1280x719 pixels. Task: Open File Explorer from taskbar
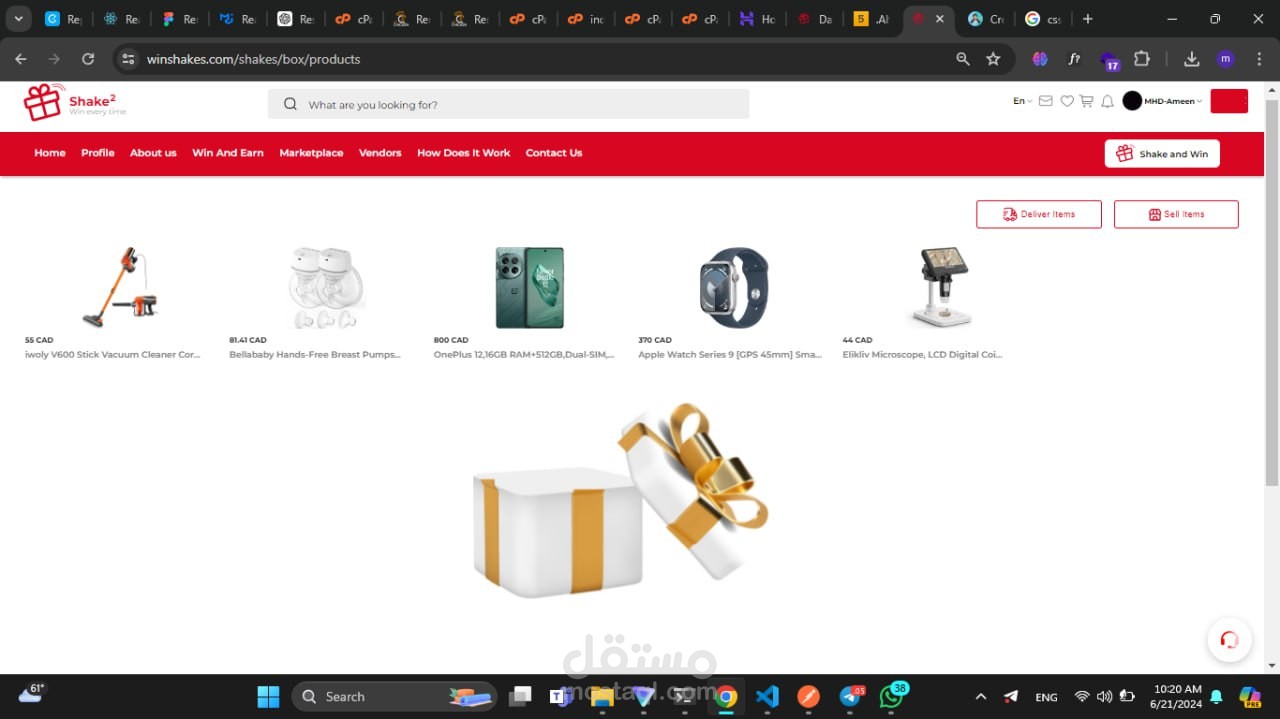coord(602,696)
